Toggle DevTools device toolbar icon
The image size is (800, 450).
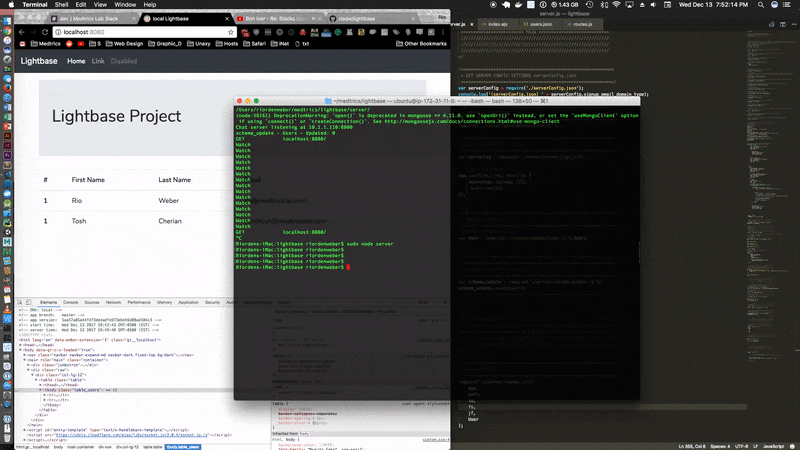(29, 303)
